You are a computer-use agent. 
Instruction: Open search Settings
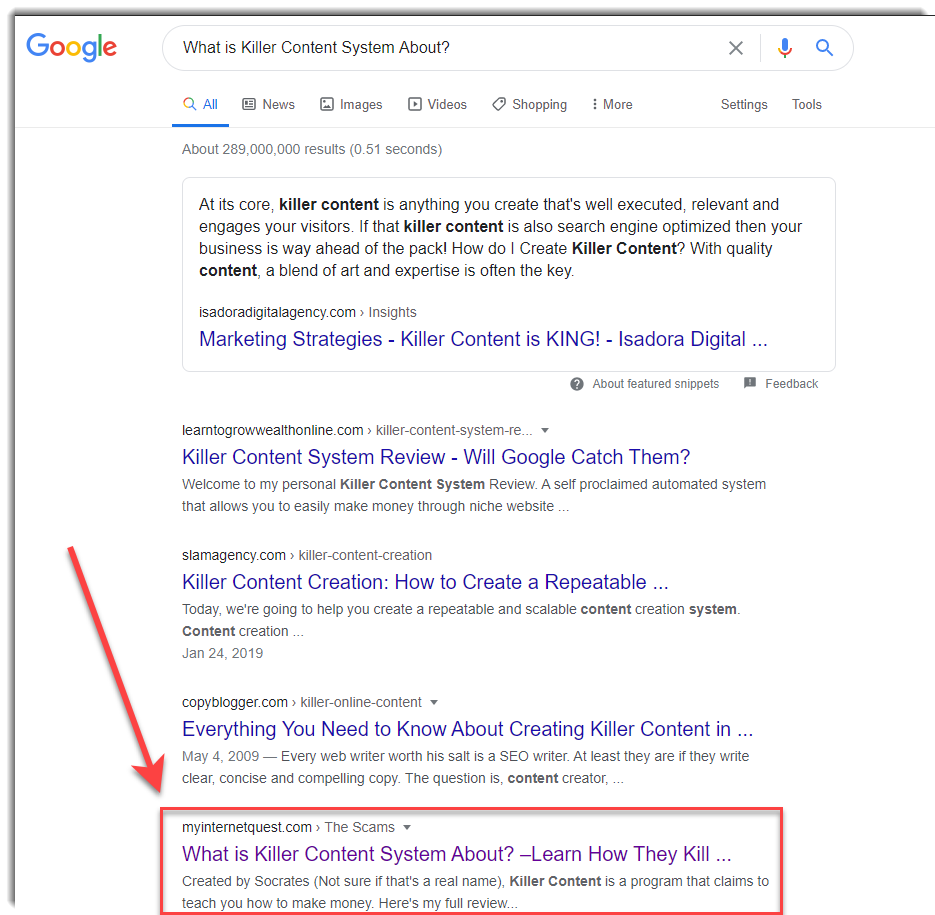(x=744, y=104)
